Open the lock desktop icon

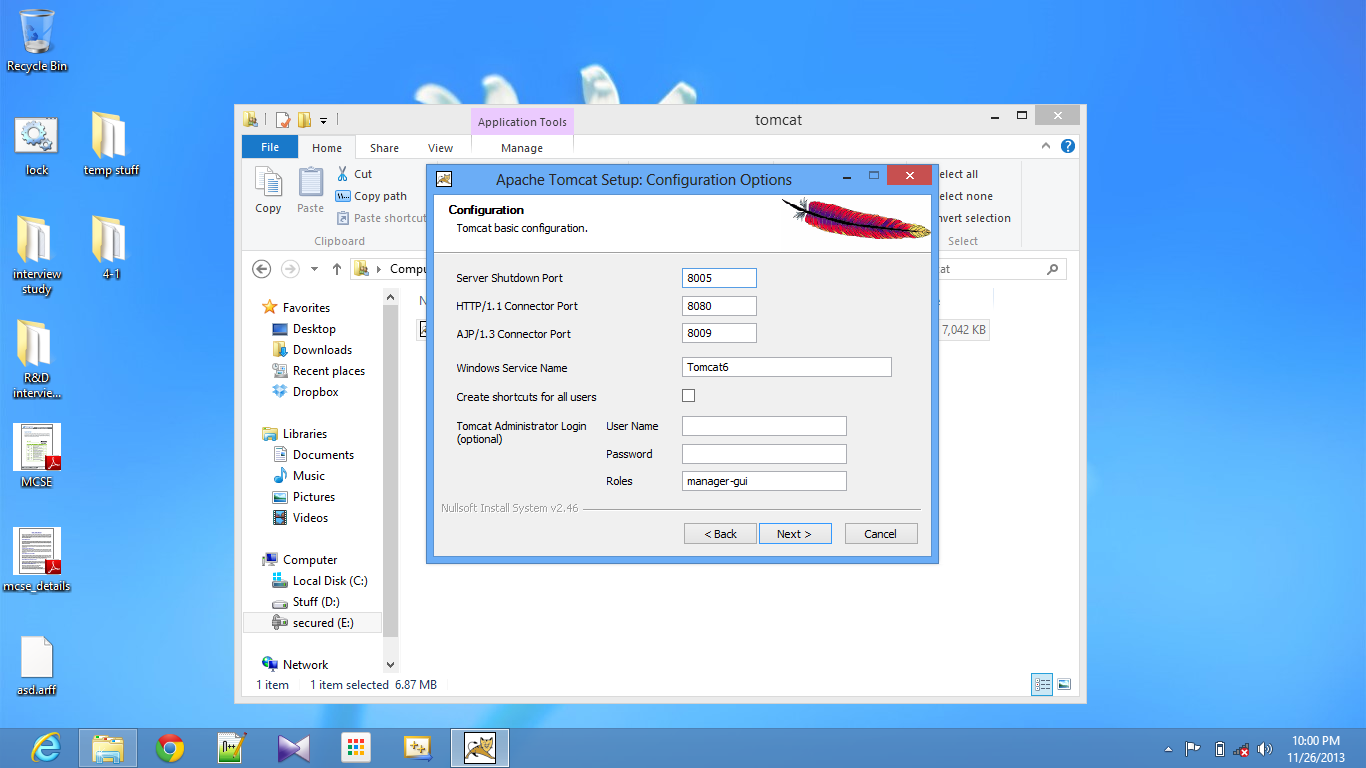37,145
